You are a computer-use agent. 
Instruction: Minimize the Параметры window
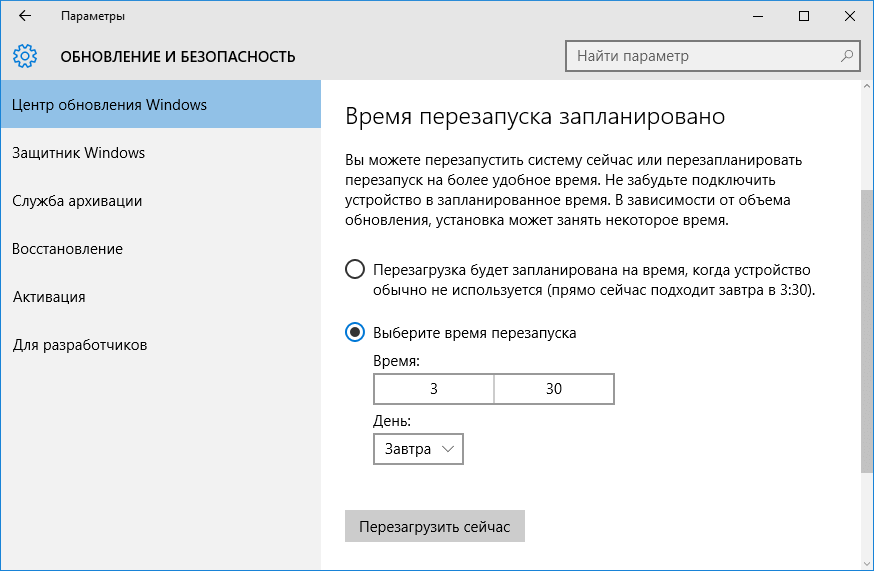759,17
